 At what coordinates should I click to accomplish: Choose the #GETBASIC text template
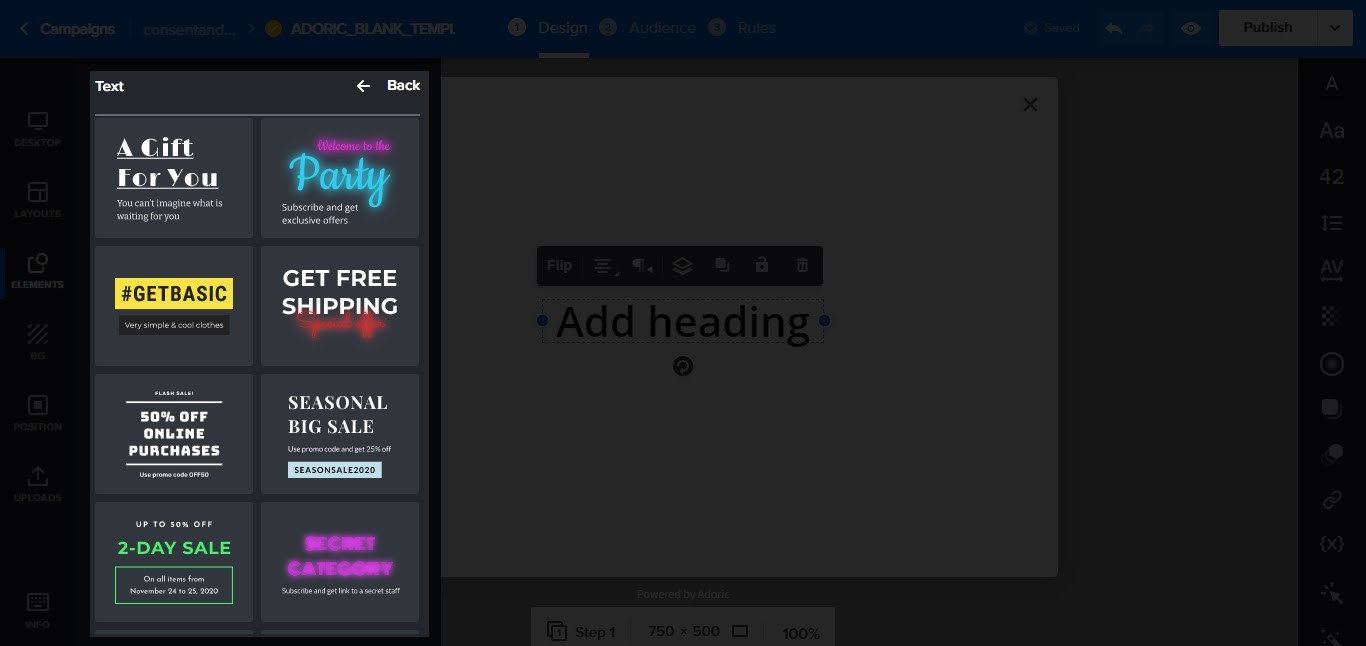174,306
